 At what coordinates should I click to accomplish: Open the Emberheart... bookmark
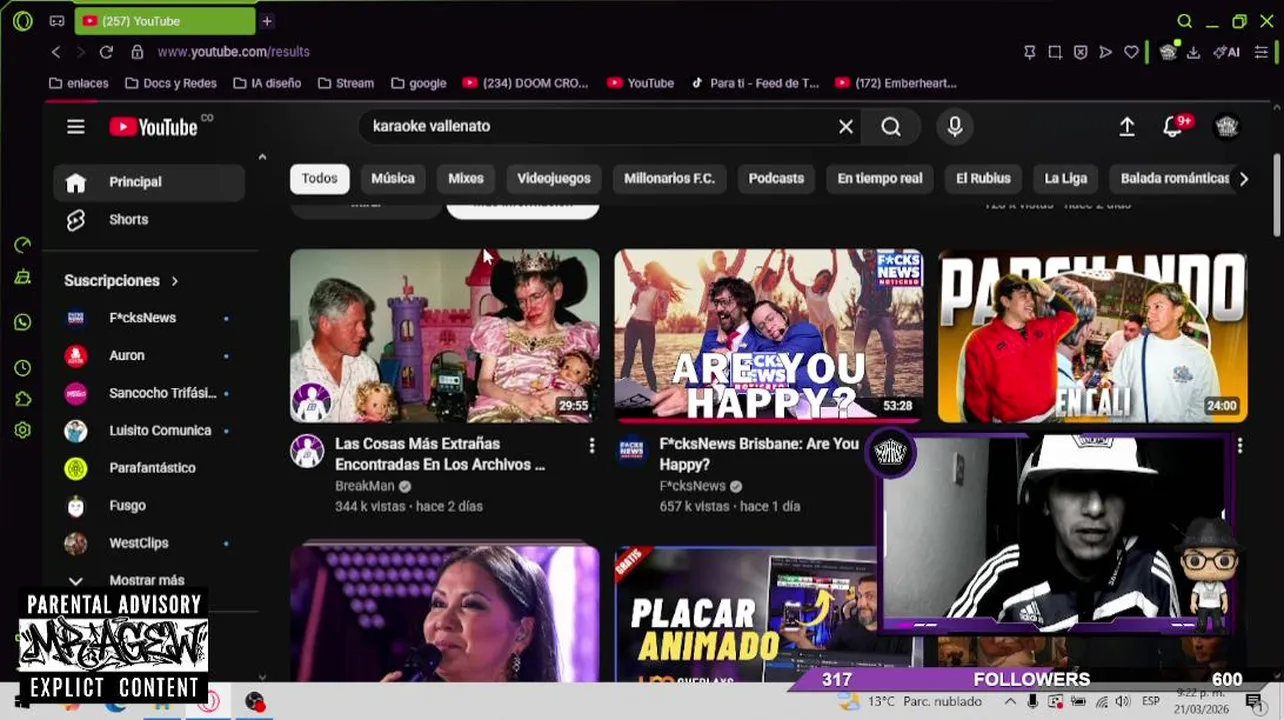[x=895, y=83]
